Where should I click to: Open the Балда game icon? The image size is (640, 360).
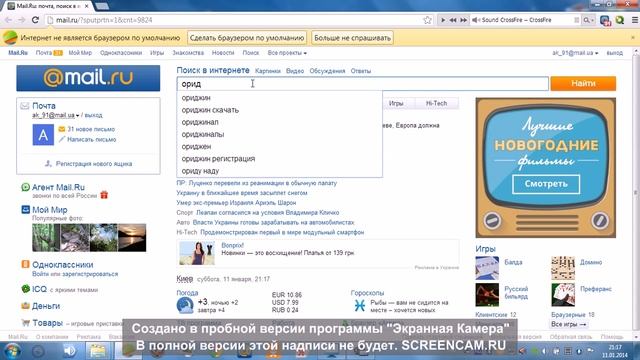tap(487, 268)
